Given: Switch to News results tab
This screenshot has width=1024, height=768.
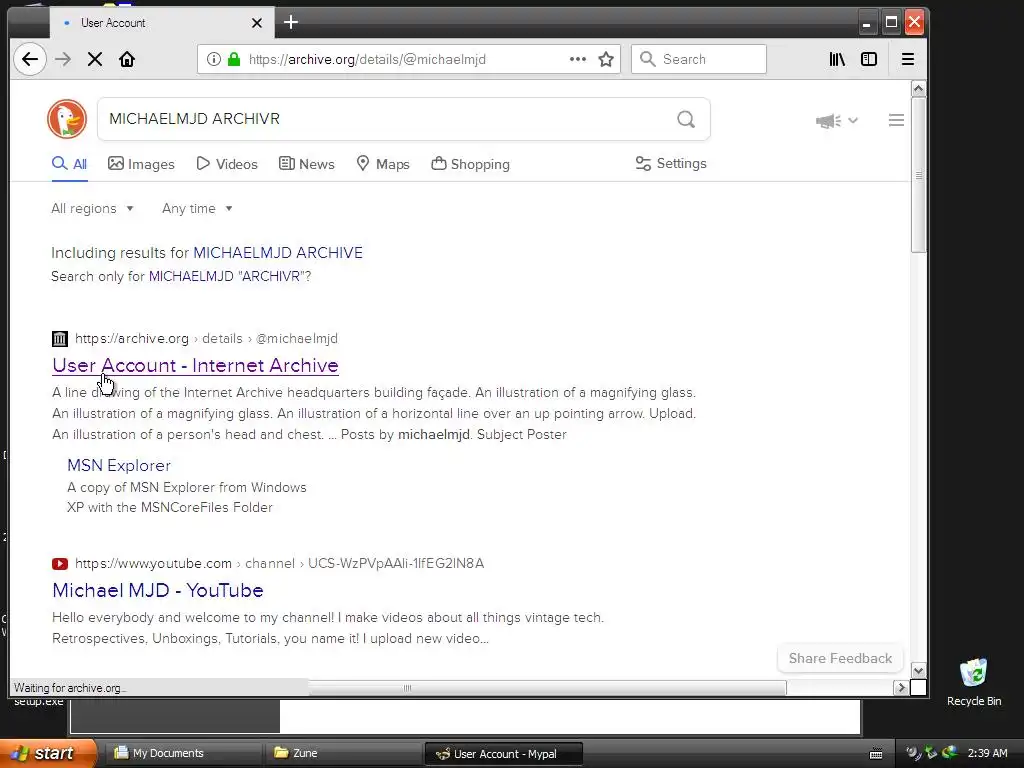Looking at the screenshot, I should (x=306, y=164).
